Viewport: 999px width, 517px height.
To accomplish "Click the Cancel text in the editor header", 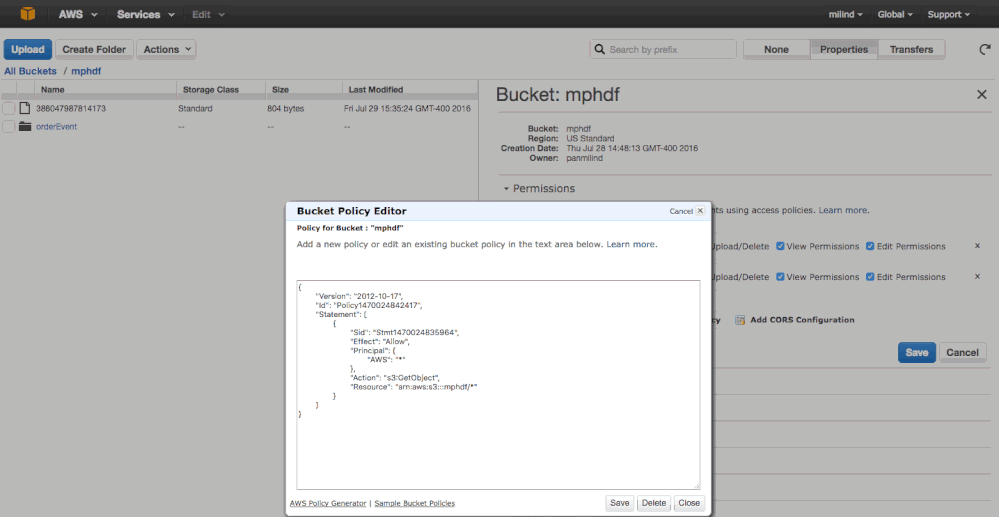I will coord(680,211).
